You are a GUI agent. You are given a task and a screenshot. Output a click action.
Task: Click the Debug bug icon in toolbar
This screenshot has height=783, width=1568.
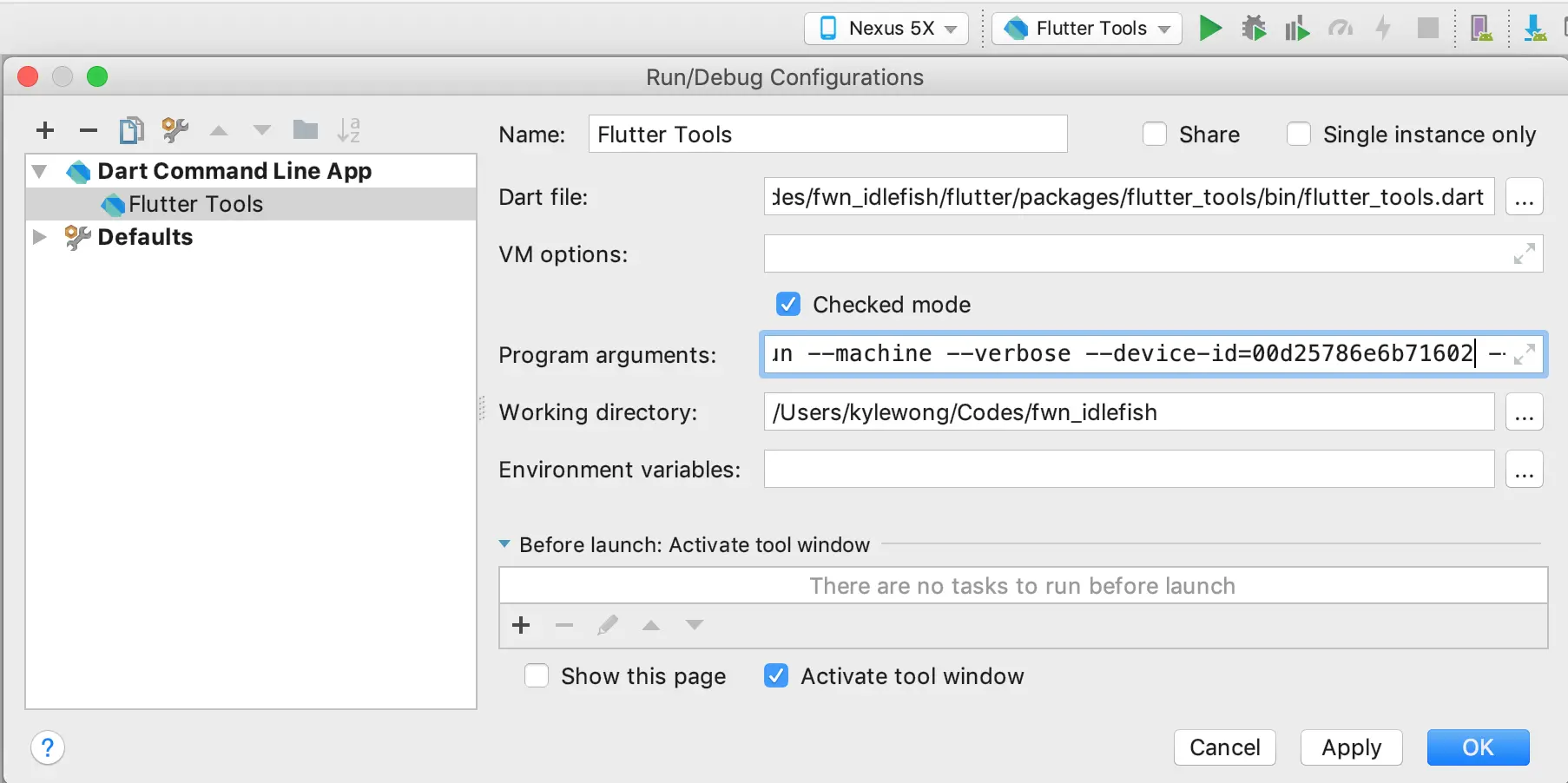(x=1254, y=28)
